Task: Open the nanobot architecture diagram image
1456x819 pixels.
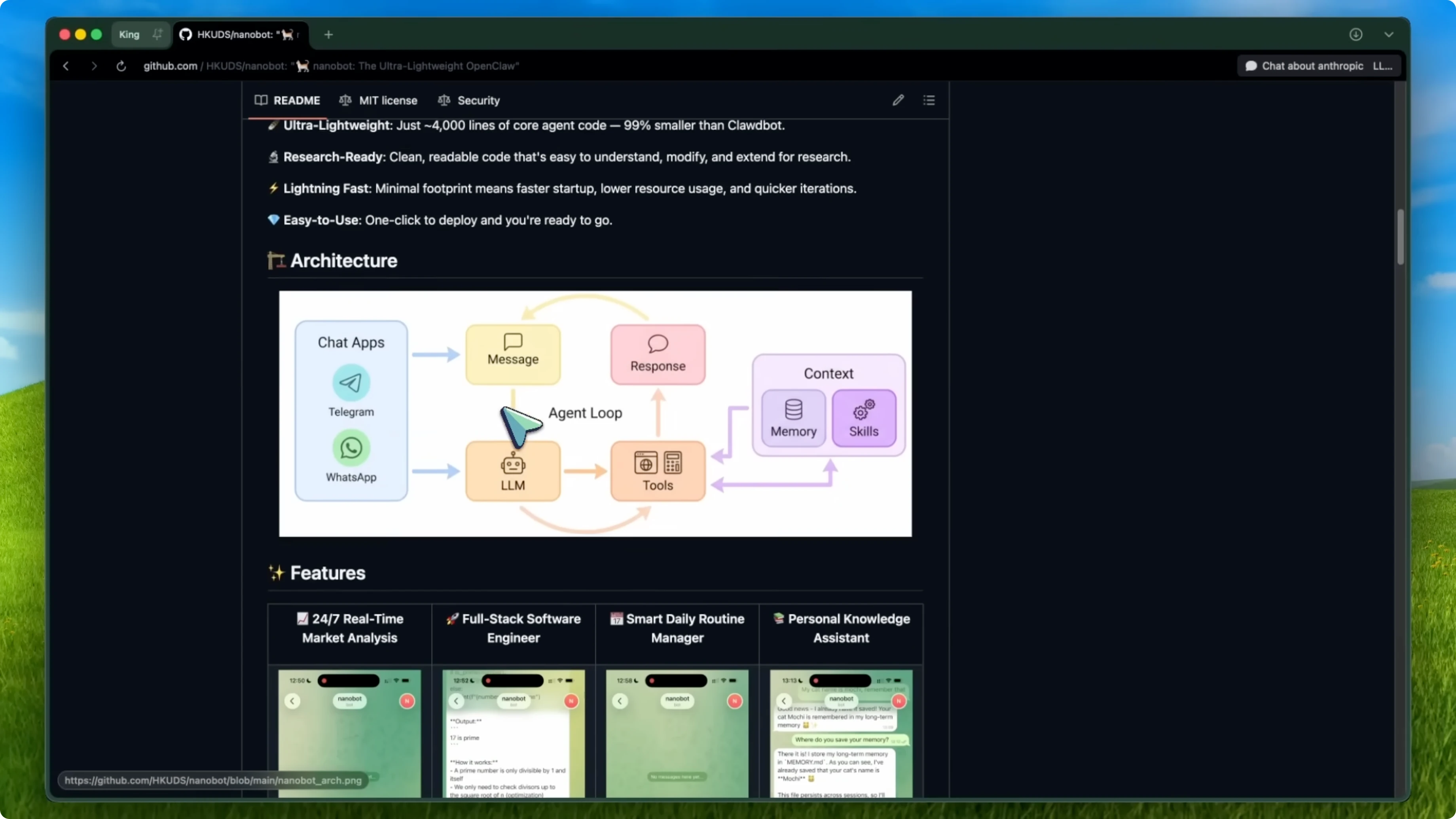Action: pyautogui.click(x=595, y=413)
